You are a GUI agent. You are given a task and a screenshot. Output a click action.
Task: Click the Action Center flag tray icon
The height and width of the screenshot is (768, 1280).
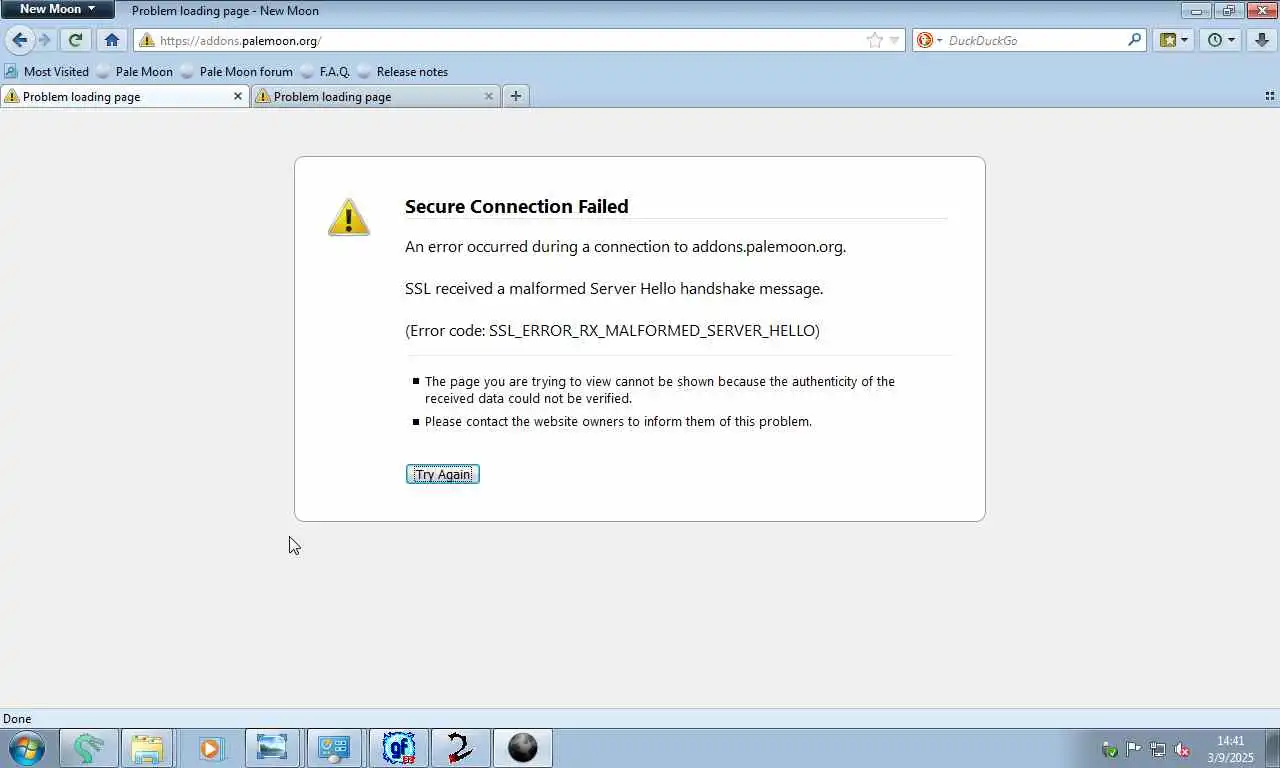pyautogui.click(x=1134, y=749)
